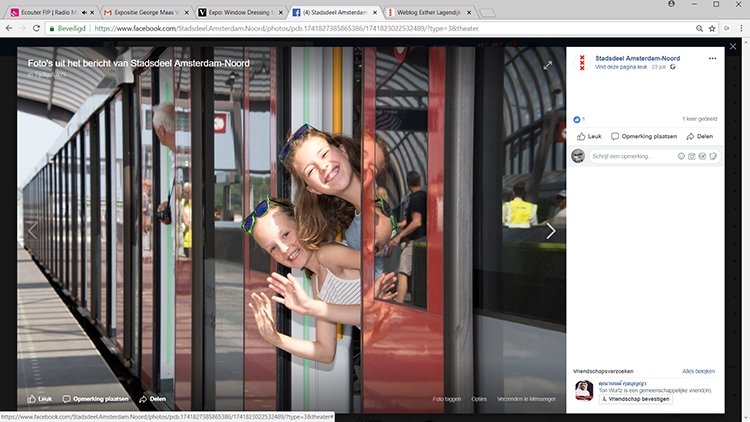Click Vind deze pagina leuk link
Viewport: 750px width, 422px height.
tap(621, 67)
